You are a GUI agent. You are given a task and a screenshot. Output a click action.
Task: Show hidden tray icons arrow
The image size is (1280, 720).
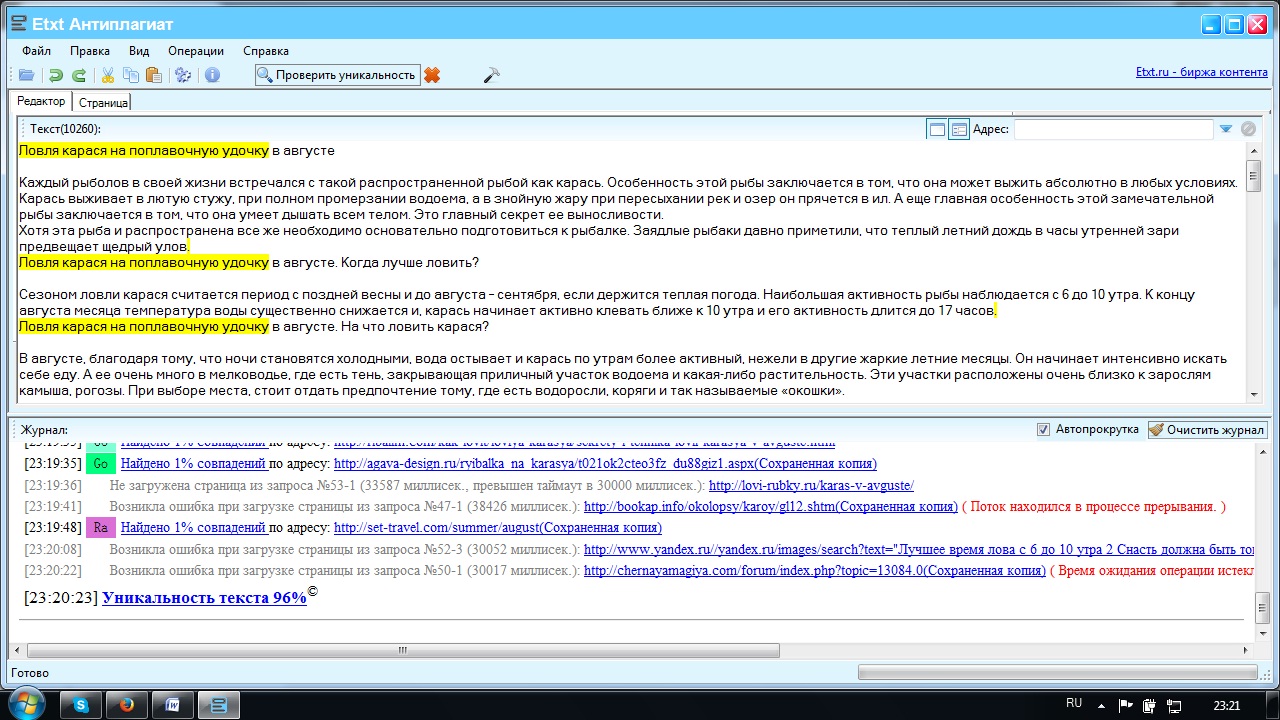pyautogui.click(x=1101, y=704)
